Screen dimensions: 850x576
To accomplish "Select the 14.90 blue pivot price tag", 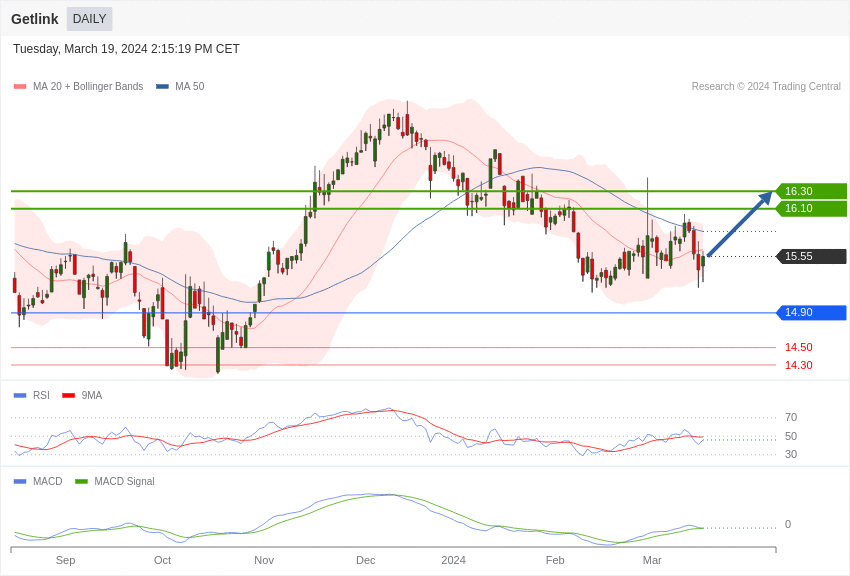I will point(811,313).
